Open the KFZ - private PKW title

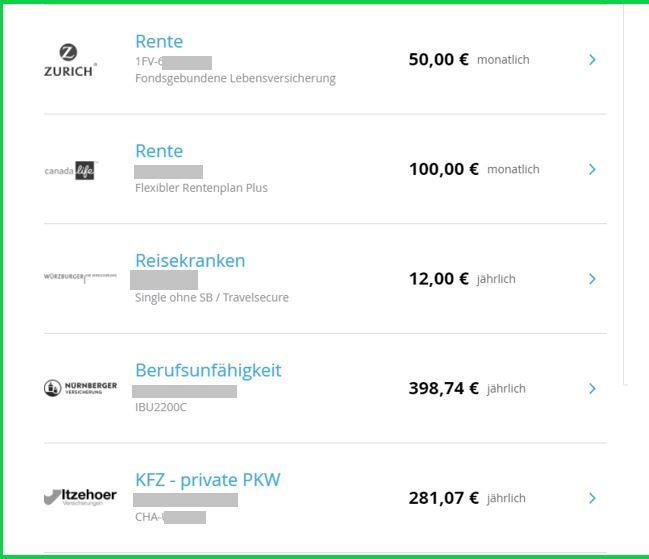click(208, 480)
